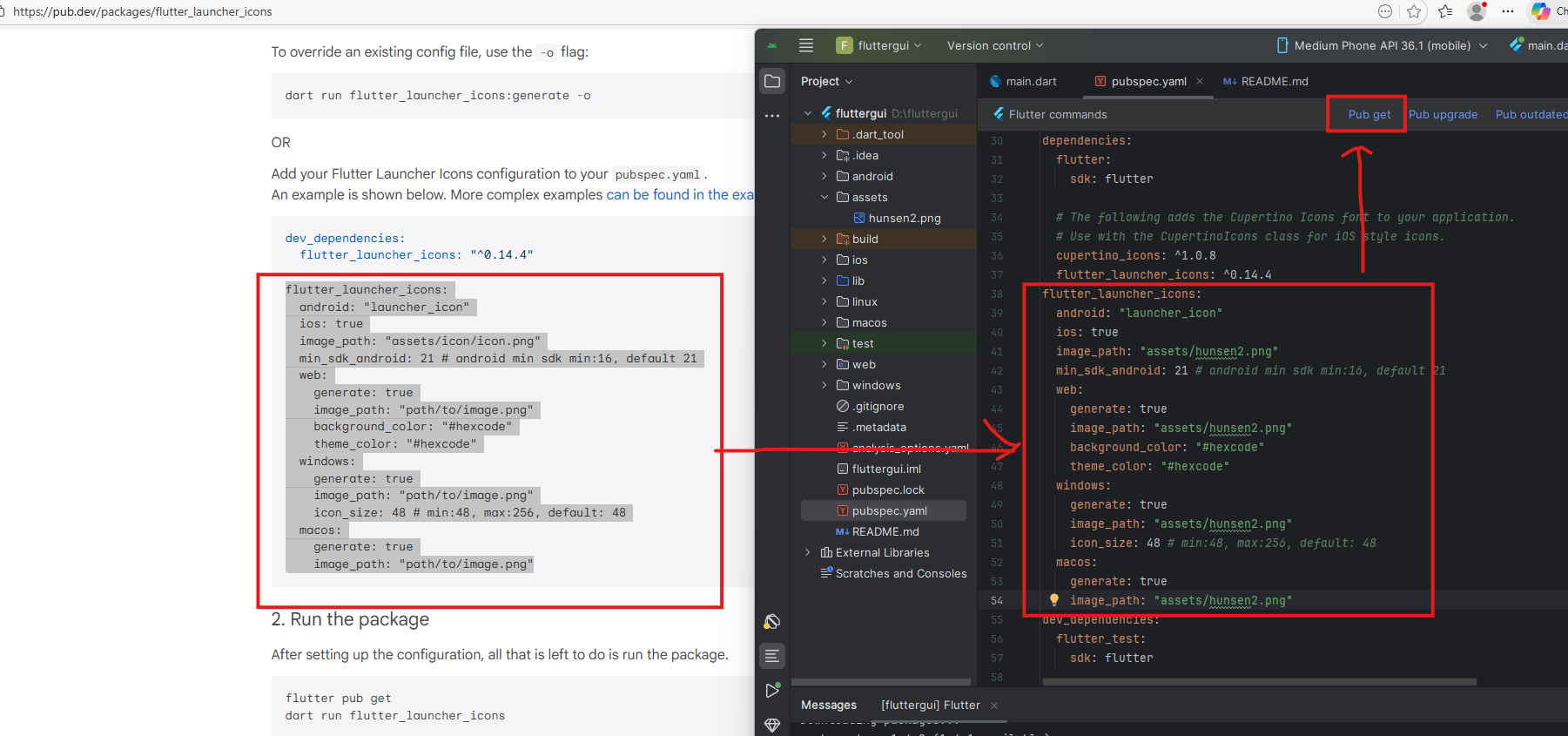Collapse the assets folder
This screenshot has height=736, width=1568.
pyautogui.click(x=824, y=197)
